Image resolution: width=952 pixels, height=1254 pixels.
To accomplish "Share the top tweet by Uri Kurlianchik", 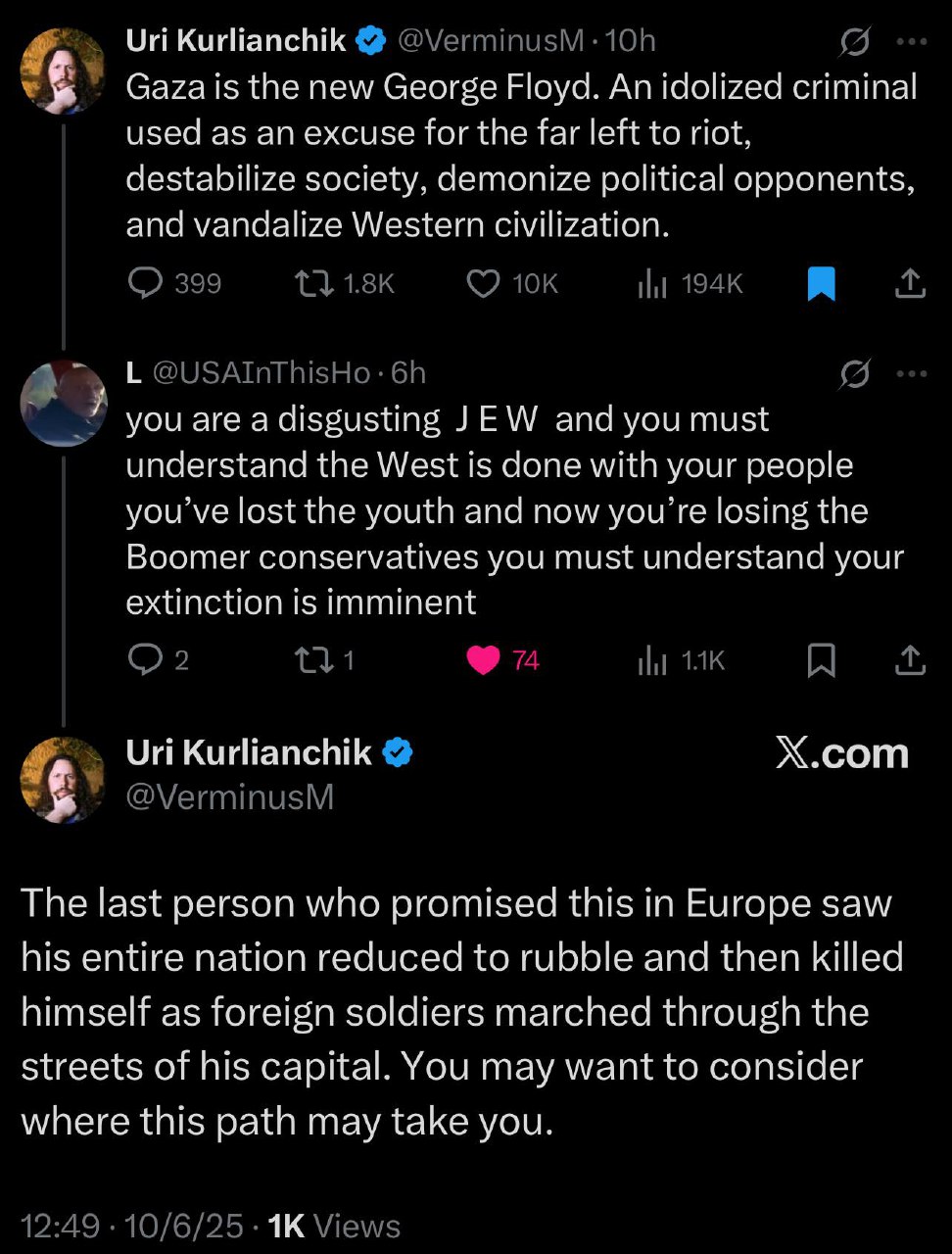I will point(910,284).
